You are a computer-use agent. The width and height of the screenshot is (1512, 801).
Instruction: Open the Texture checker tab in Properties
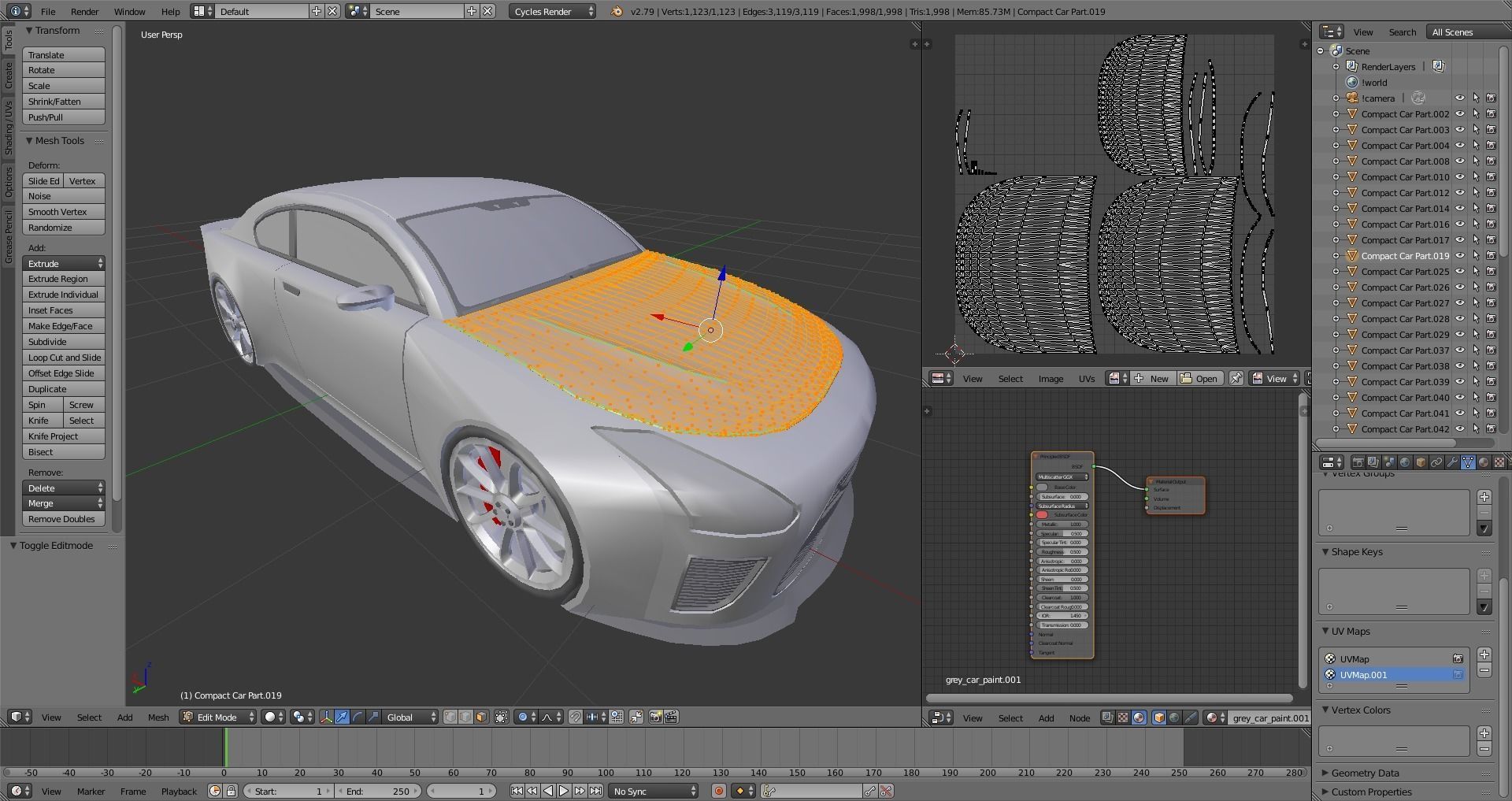[x=1499, y=462]
